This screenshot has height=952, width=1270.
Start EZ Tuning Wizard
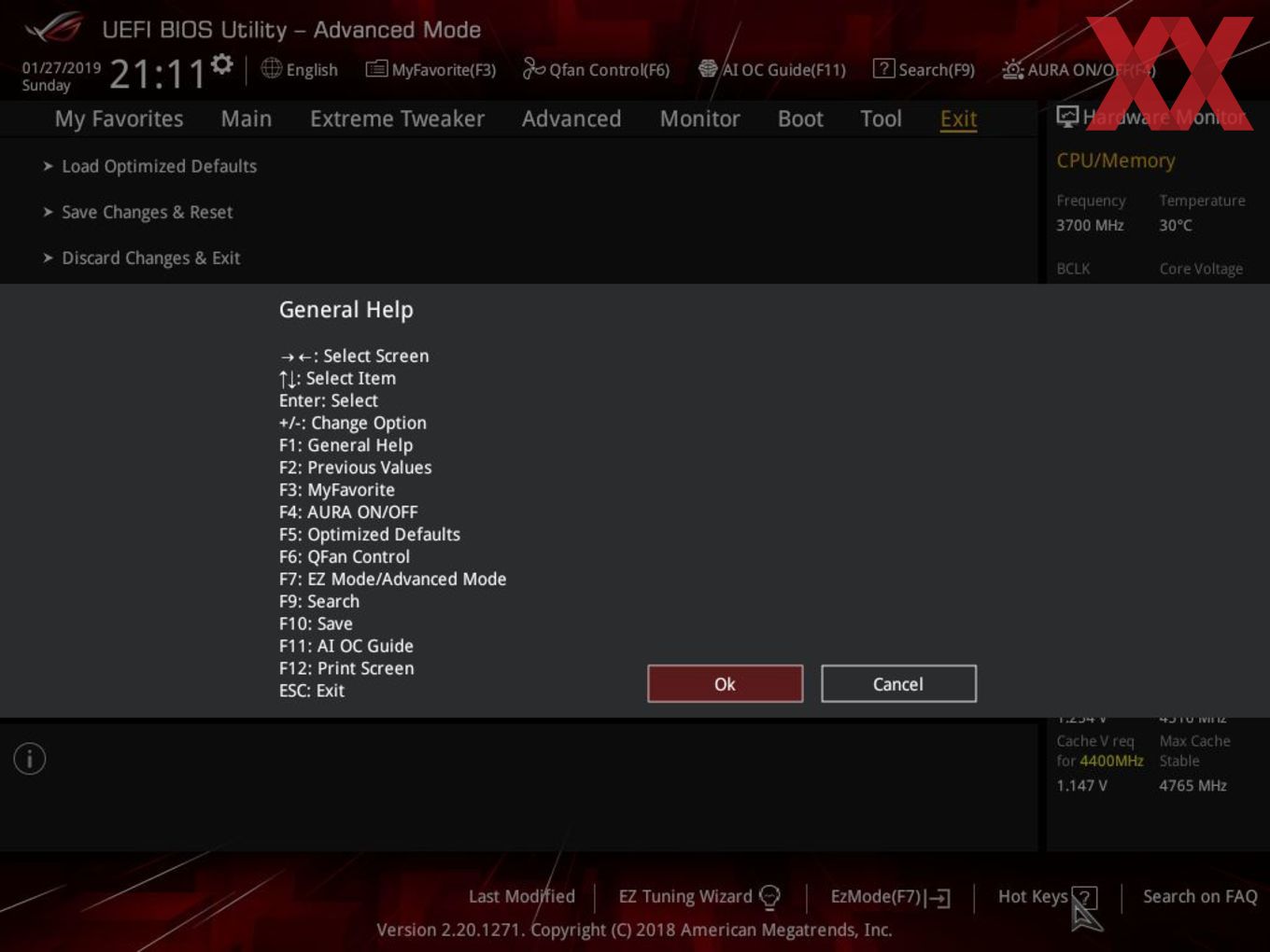pyautogui.click(x=684, y=897)
